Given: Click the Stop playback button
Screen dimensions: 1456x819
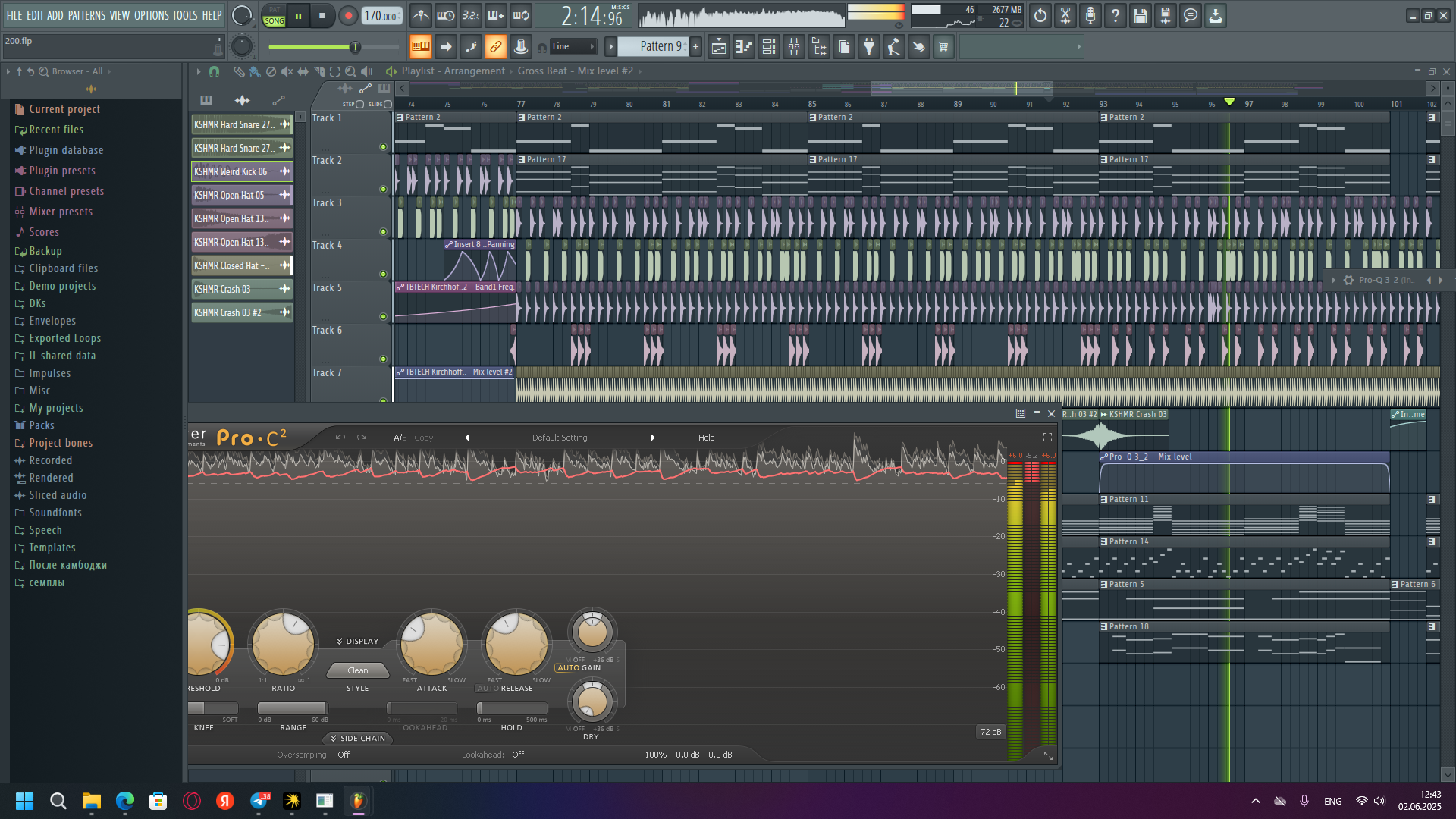Looking at the screenshot, I should coord(322,16).
